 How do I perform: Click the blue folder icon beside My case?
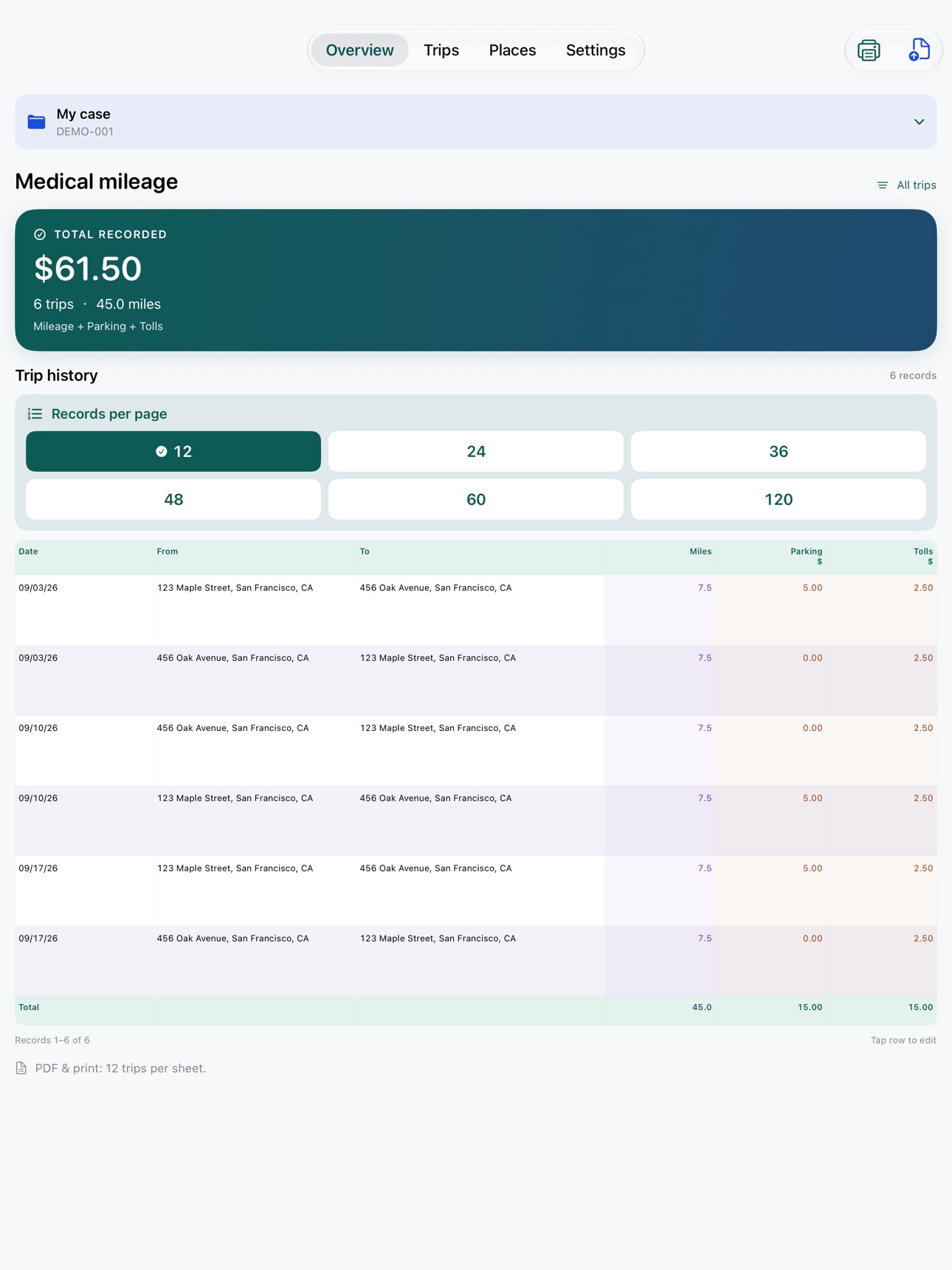tap(36, 122)
